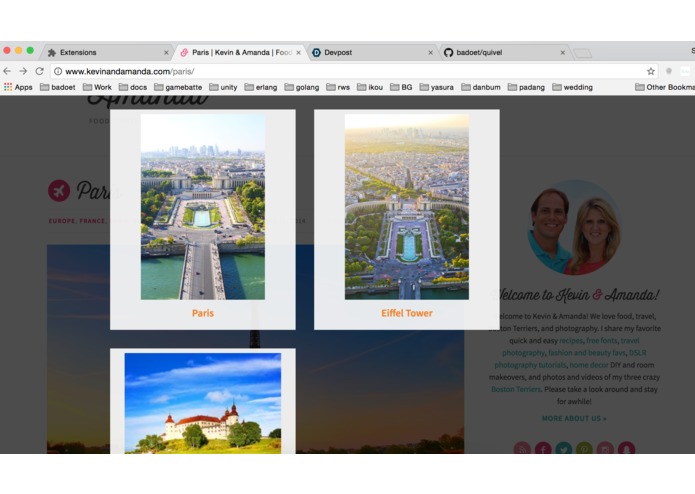Open the wedding bookmarks folder
Image resolution: width=695 pixels, height=494 pixels.
coord(573,87)
